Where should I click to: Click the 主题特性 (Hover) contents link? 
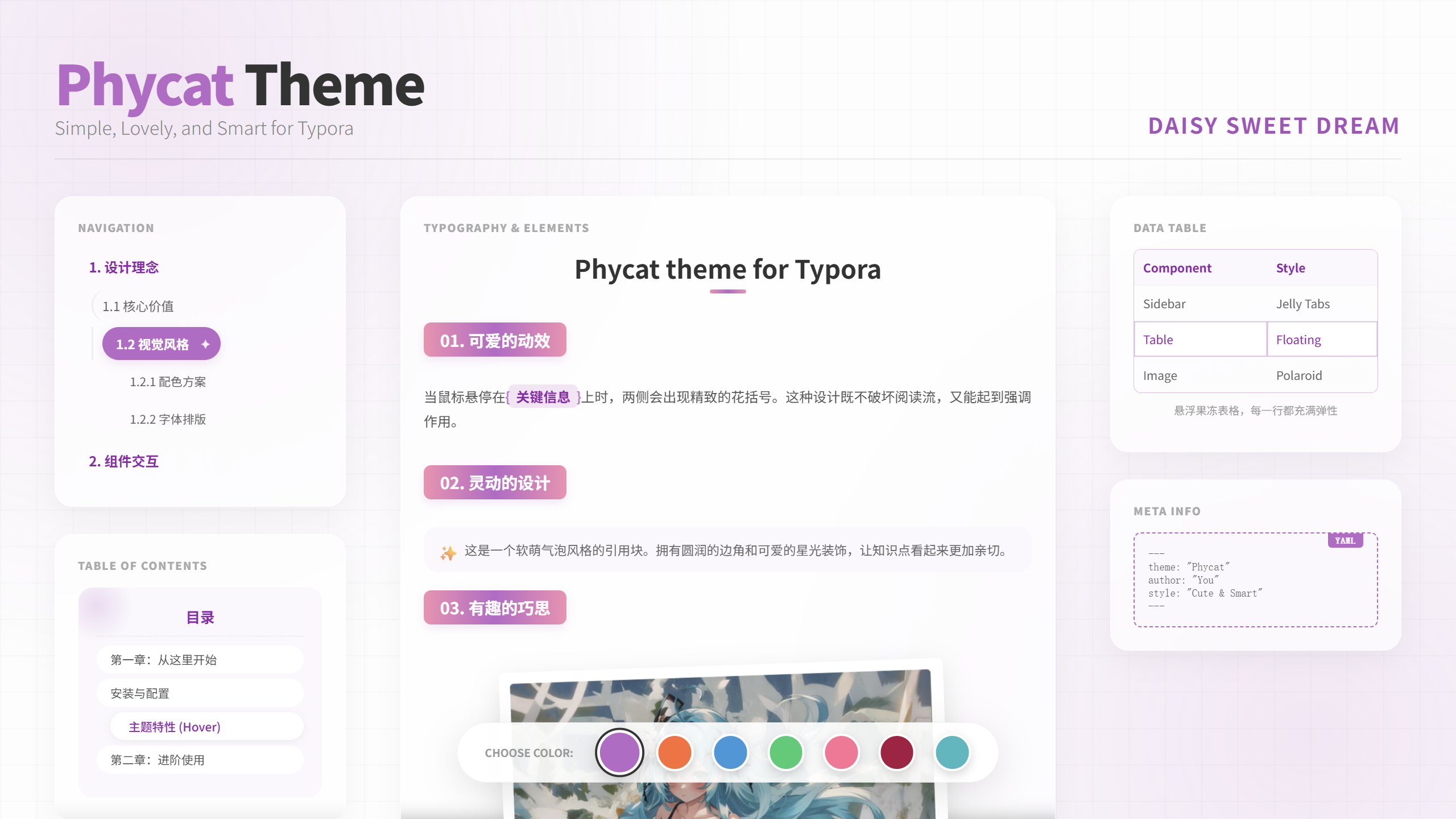point(175,727)
